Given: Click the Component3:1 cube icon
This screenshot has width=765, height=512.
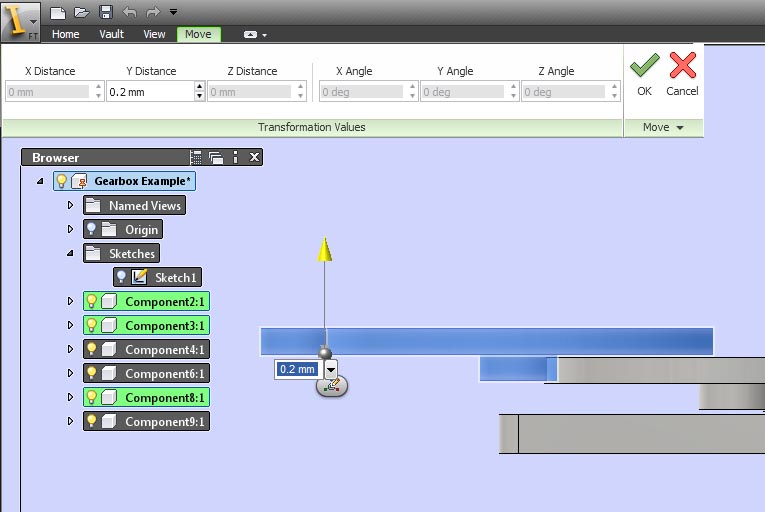Looking at the screenshot, I should (x=109, y=325).
